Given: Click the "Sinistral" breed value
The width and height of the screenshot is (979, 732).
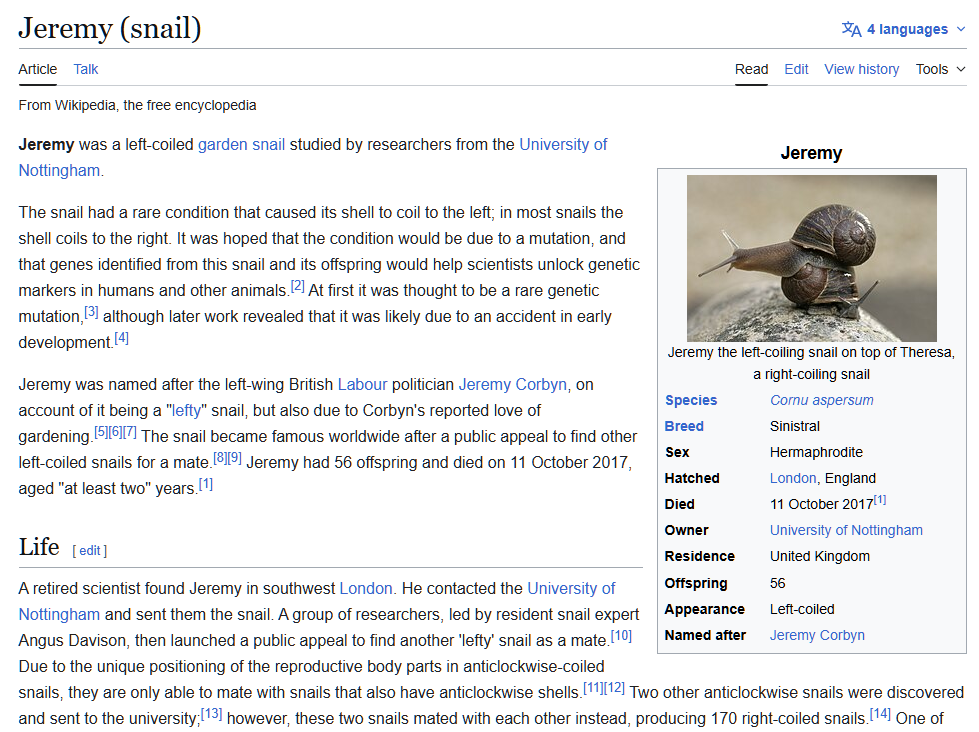Looking at the screenshot, I should click(795, 426).
